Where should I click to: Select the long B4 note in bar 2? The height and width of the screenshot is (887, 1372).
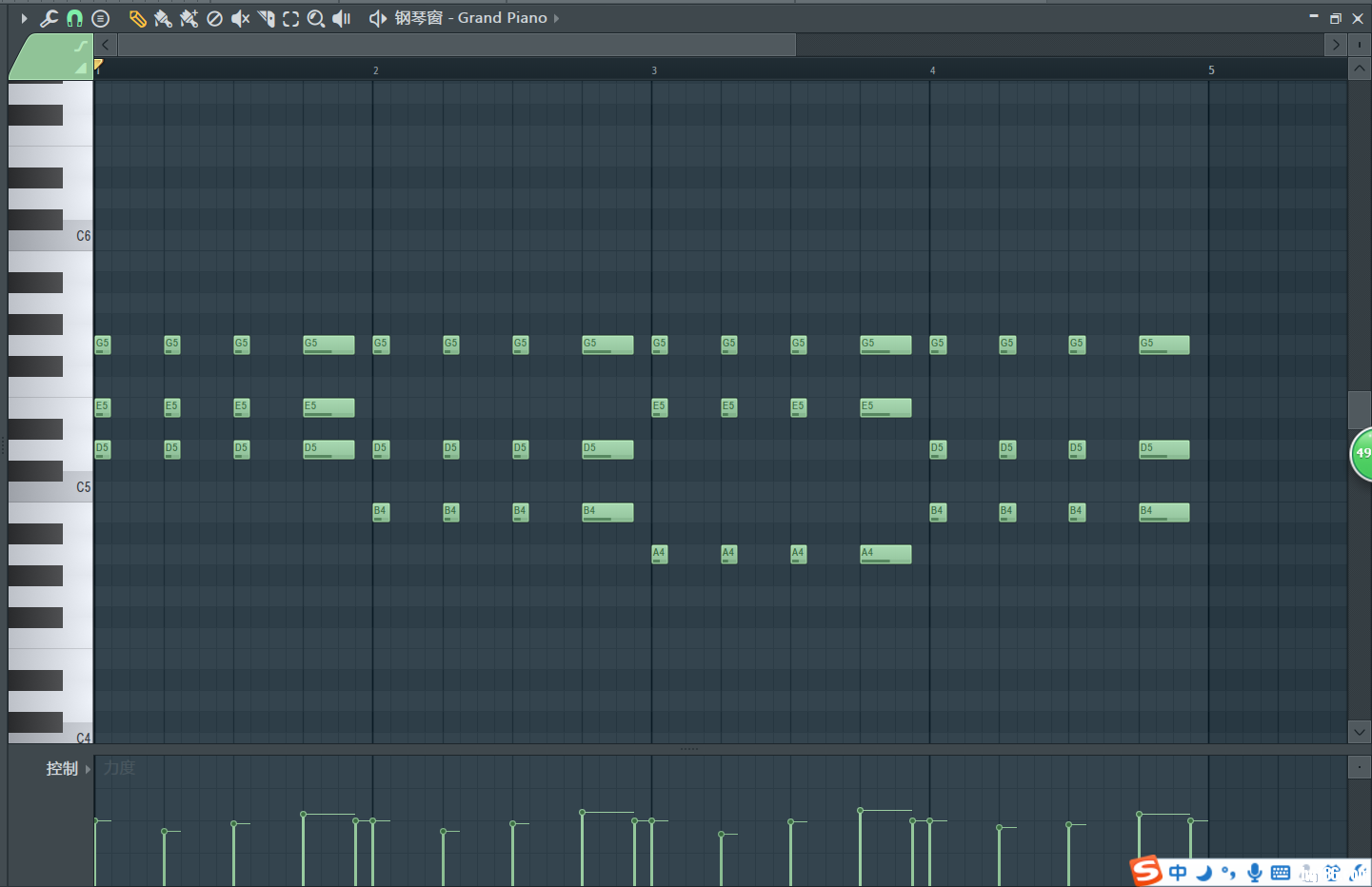tap(607, 512)
